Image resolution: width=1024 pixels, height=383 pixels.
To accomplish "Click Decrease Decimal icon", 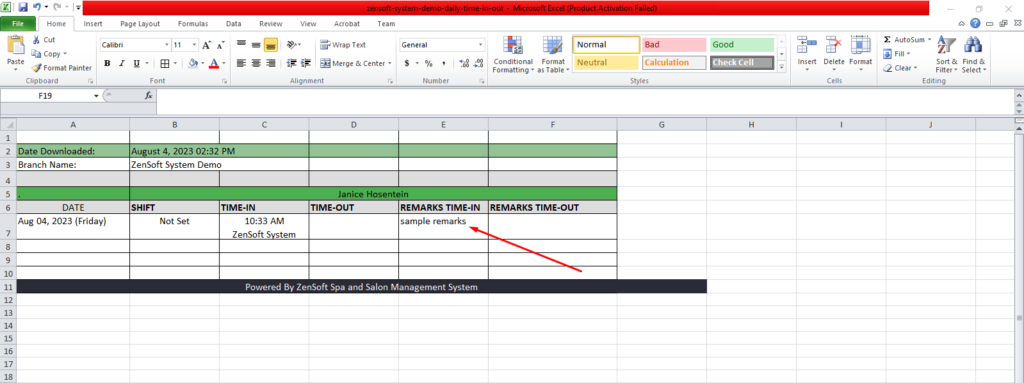I will pyautogui.click(x=479, y=63).
